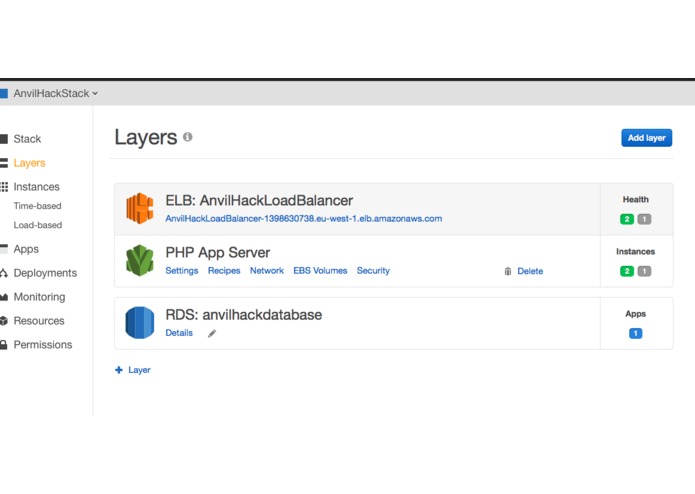Open PHP App Server EBS Volumes
The image size is (695, 494).
pos(320,271)
